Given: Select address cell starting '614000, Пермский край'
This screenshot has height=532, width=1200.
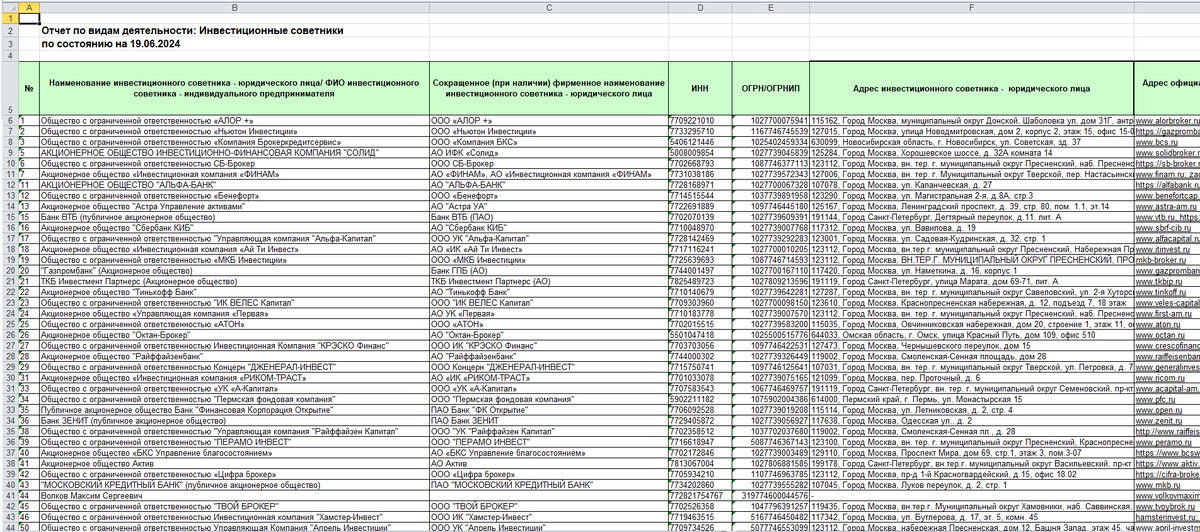Looking at the screenshot, I should [x=973, y=401].
